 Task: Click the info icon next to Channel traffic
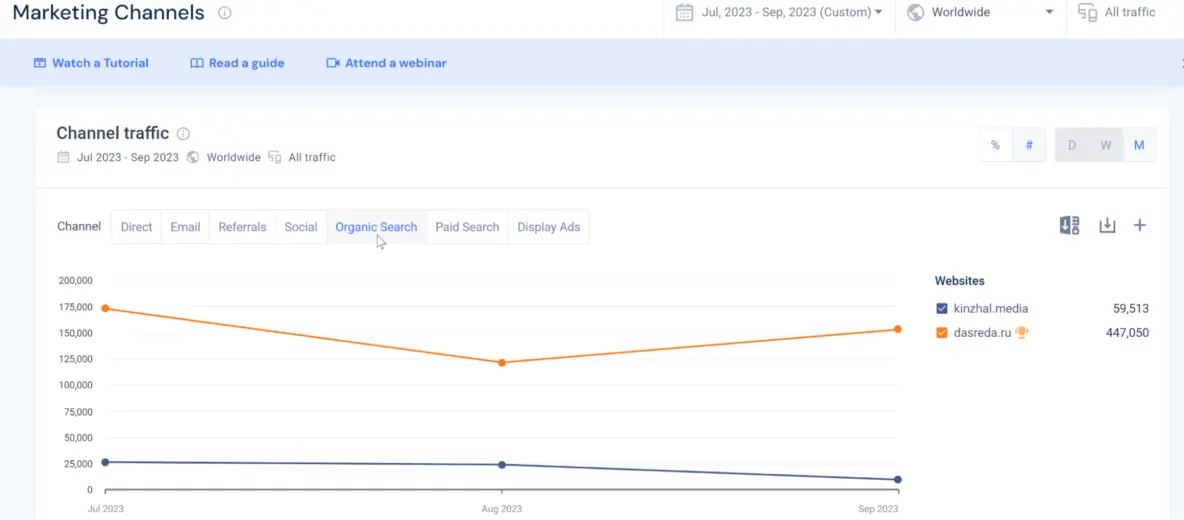(x=183, y=134)
